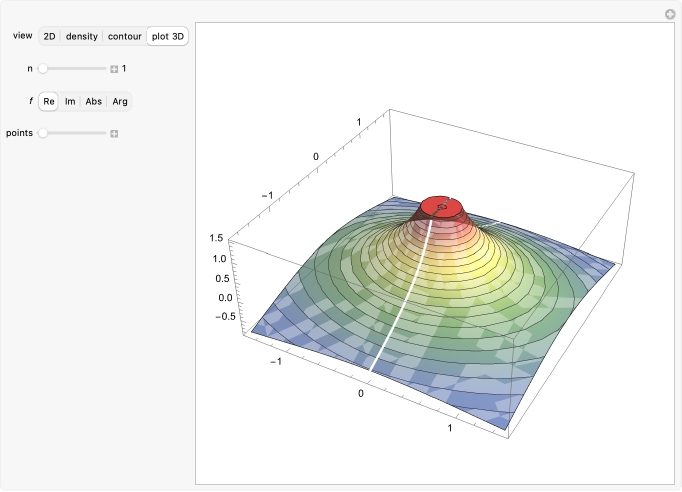Click the points slider thumb
The image size is (682, 492).
43,133
